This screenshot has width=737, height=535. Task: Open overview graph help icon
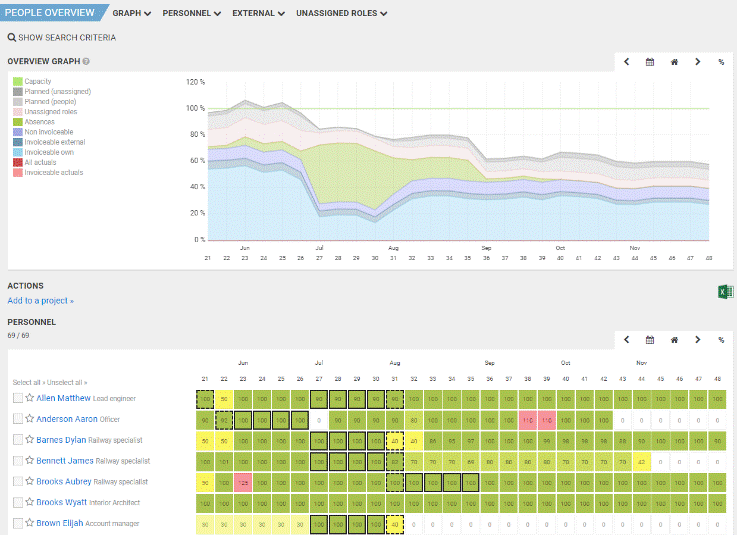(x=86, y=61)
